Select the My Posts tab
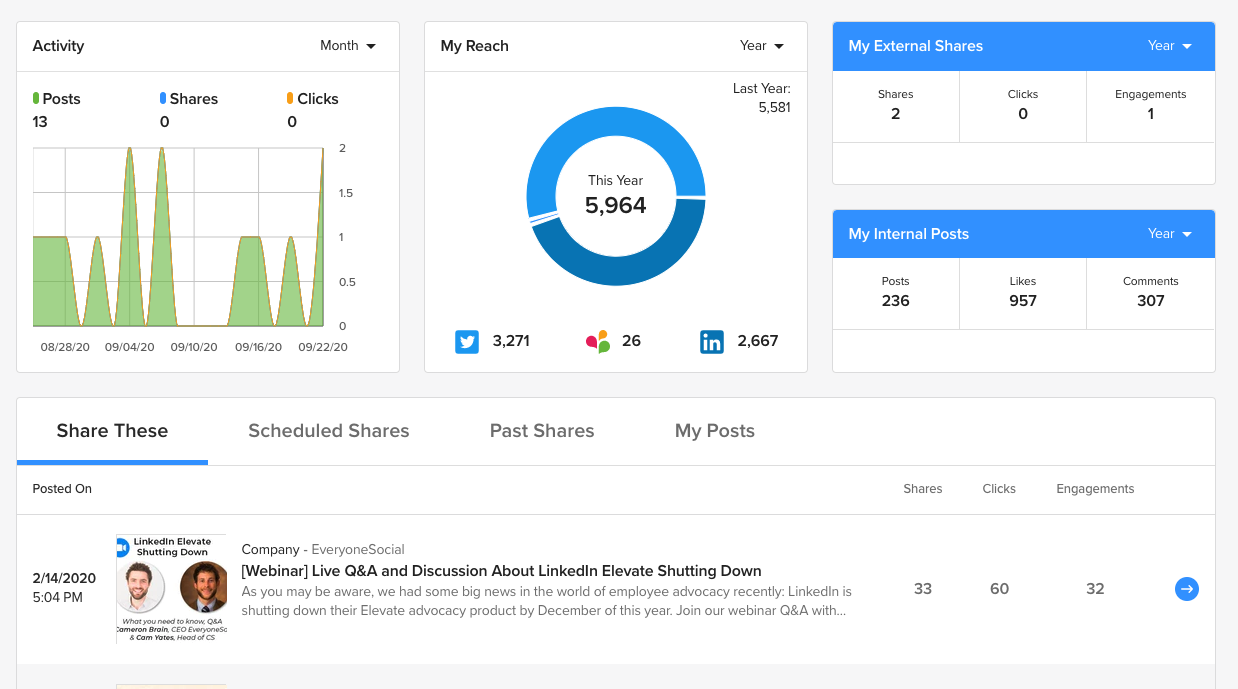 714,431
